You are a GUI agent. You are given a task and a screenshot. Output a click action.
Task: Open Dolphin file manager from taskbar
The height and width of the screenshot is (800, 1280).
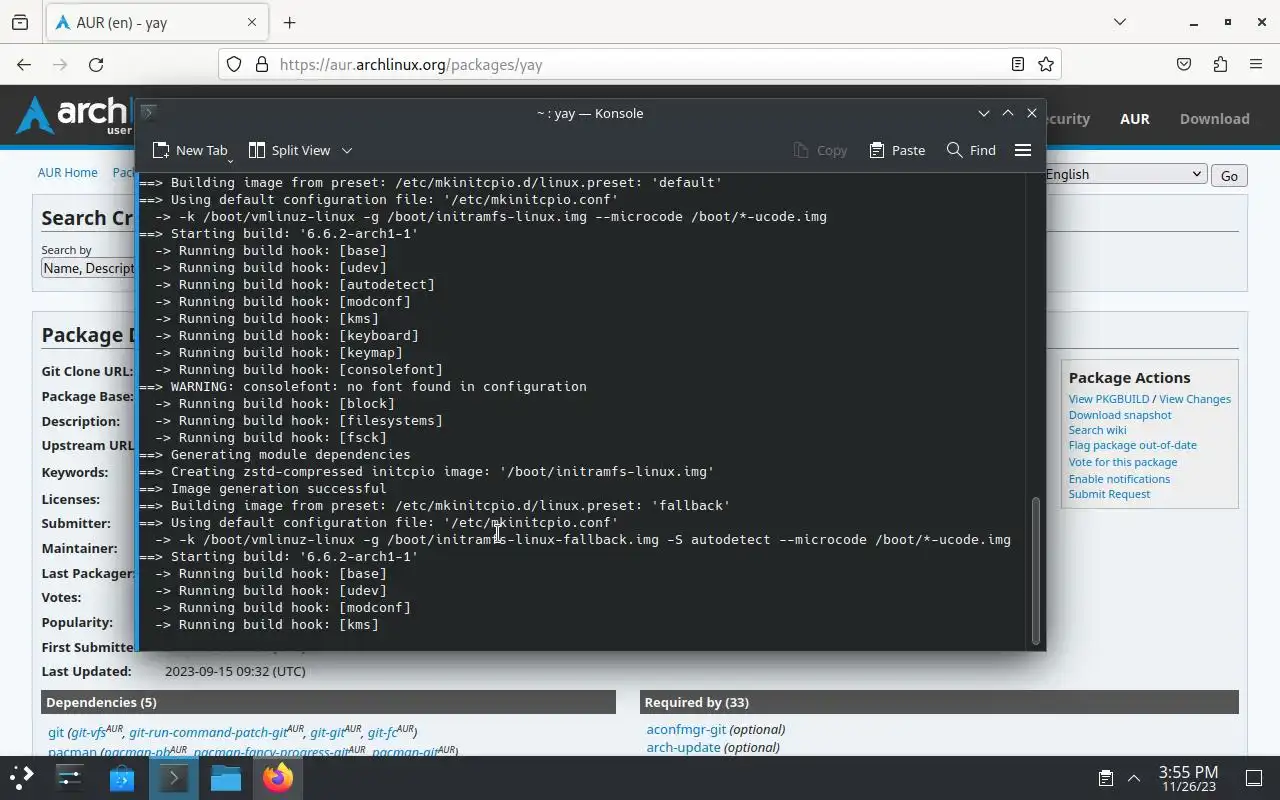click(226, 777)
